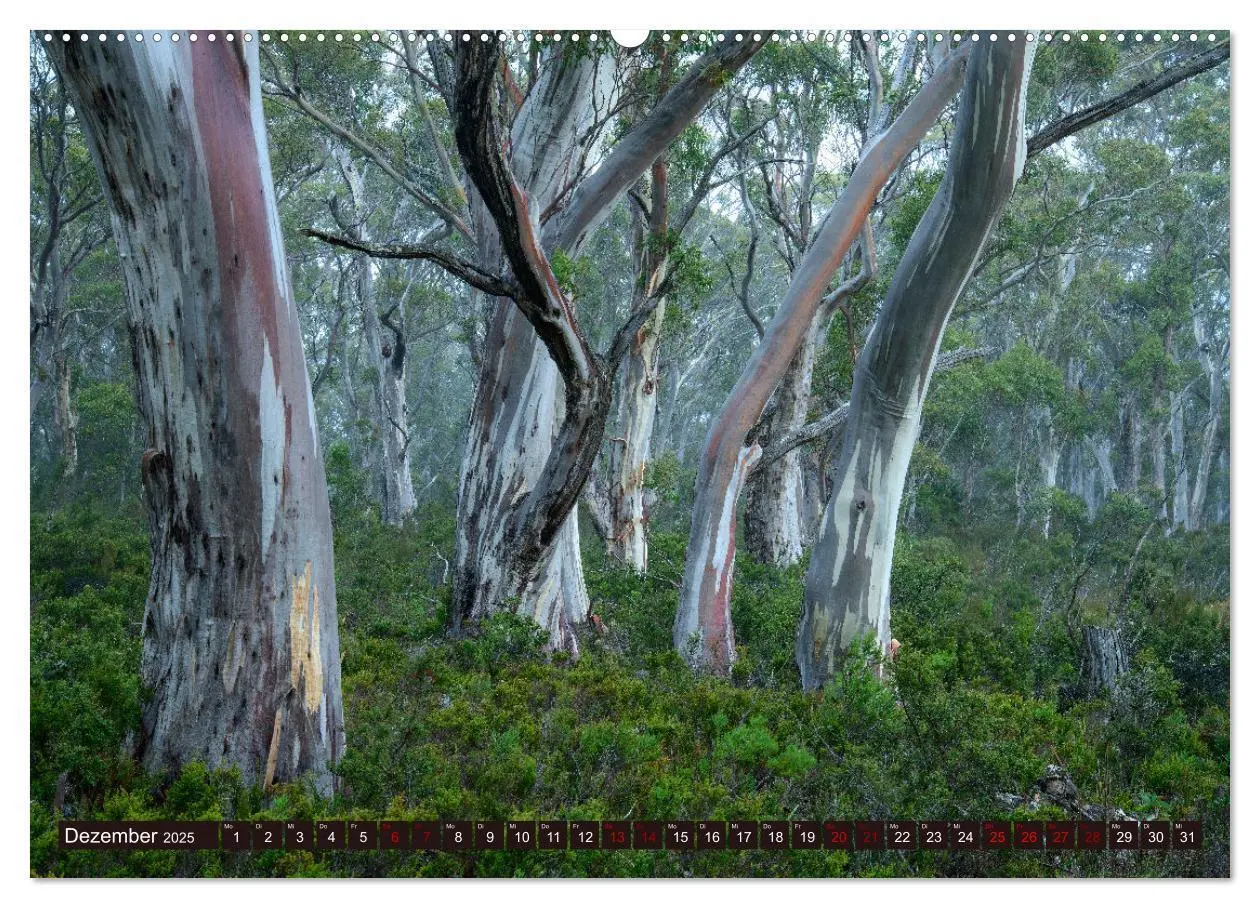Select red weekend cell 28
Image resolution: width=1260 pixels, height=908 pixels.
pos(1091,836)
